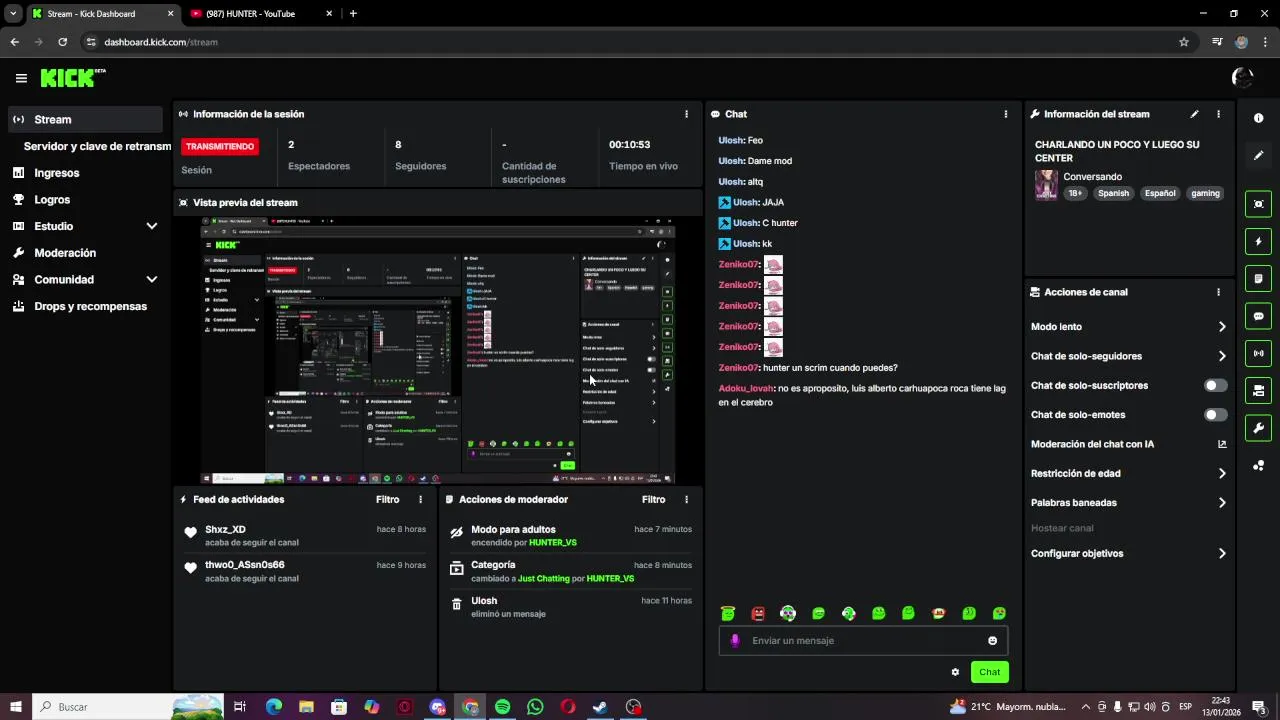
Task: Click the pencil icon in the right rail
Action: click(x=1258, y=156)
